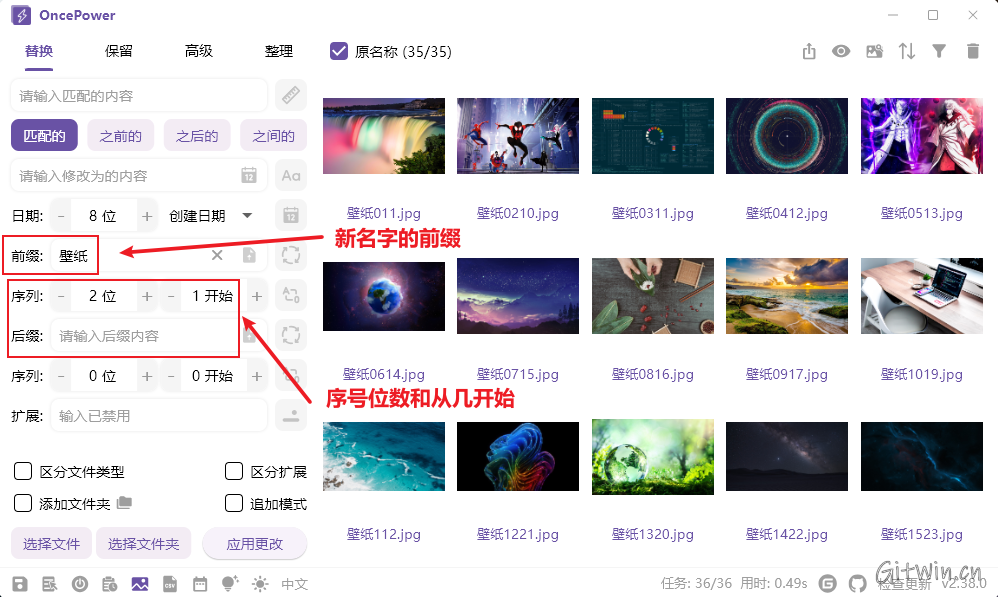Viewport: 998px width, 597px height.
Task: Click the 应用更改 button
Action: [x=254, y=544]
